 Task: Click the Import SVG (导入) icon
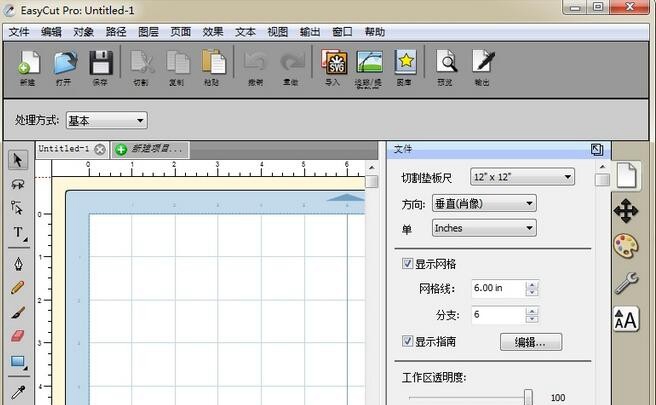[333, 62]
